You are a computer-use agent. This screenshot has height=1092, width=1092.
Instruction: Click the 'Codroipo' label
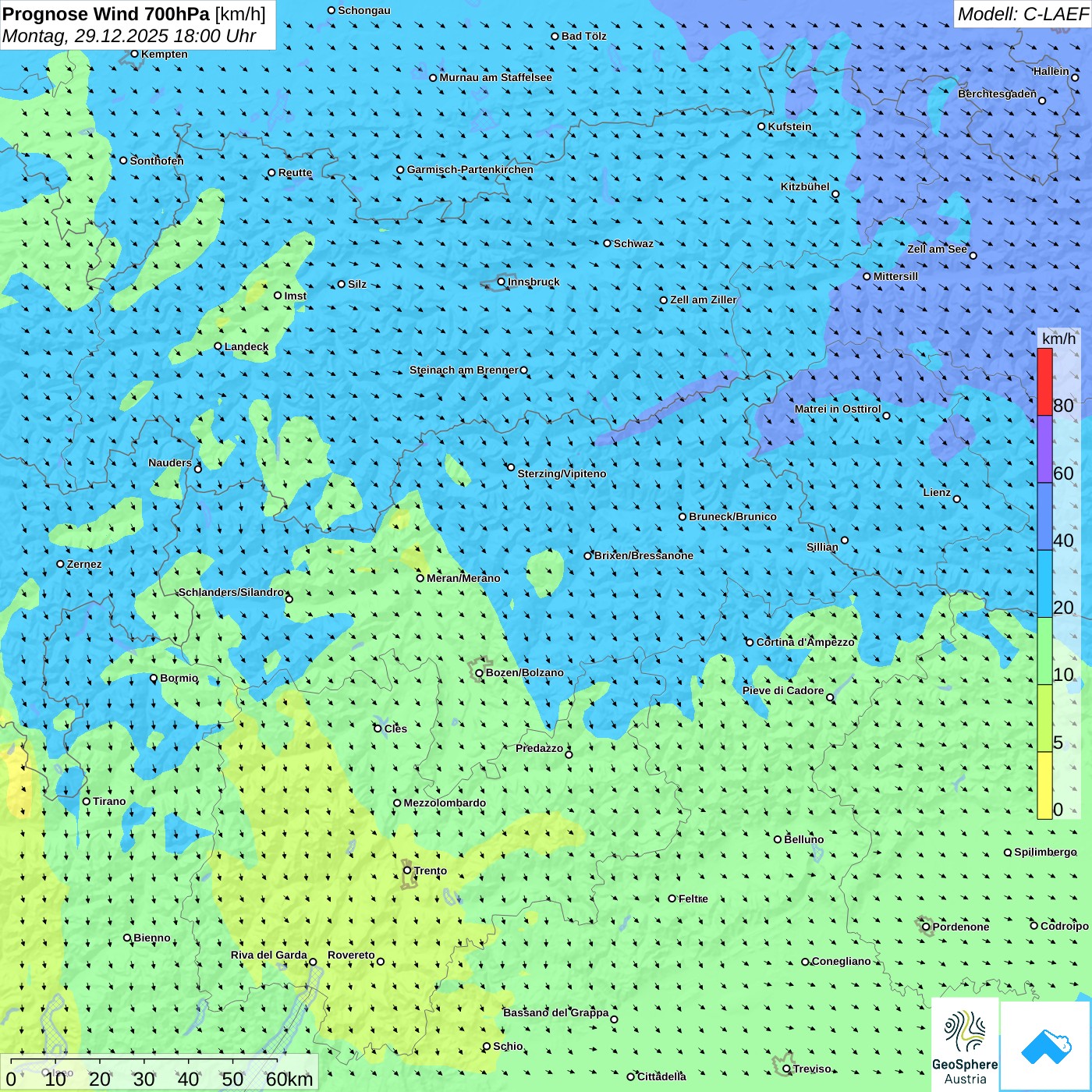tap(1065, 926)
